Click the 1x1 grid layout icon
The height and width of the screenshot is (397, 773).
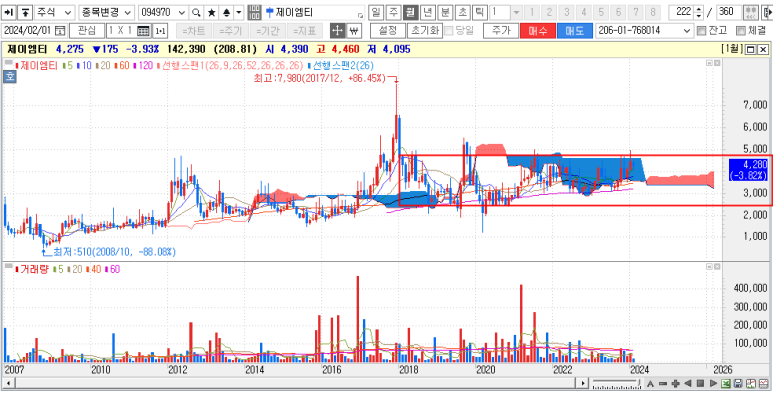(x=143, y=31)
